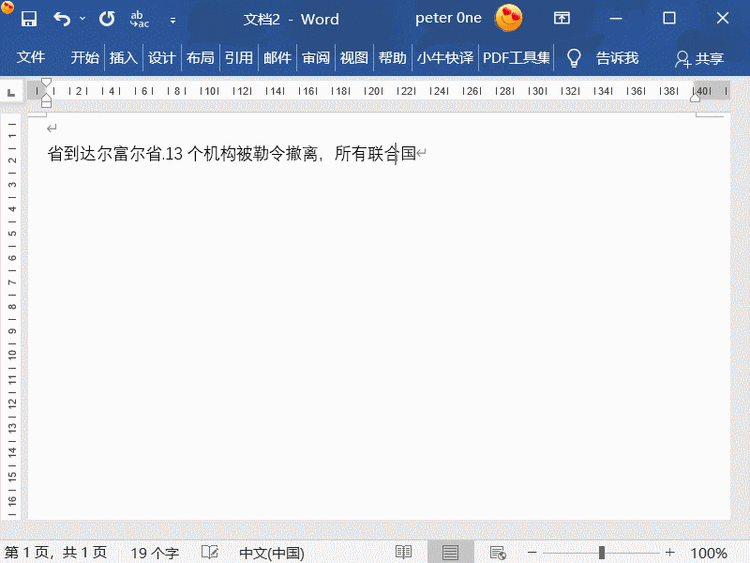
Task: Save the document with the floppy disk icon
Action: click(29, 19)
